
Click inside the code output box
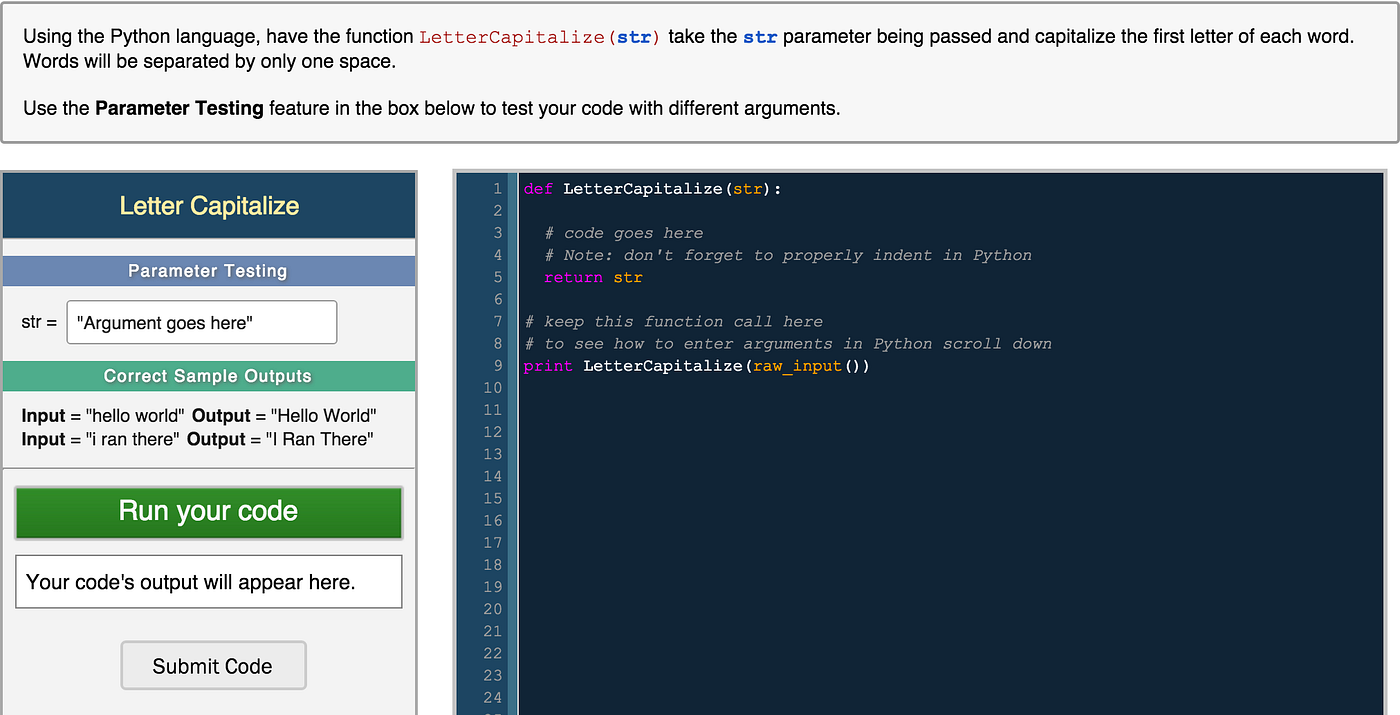pos(208,581)
